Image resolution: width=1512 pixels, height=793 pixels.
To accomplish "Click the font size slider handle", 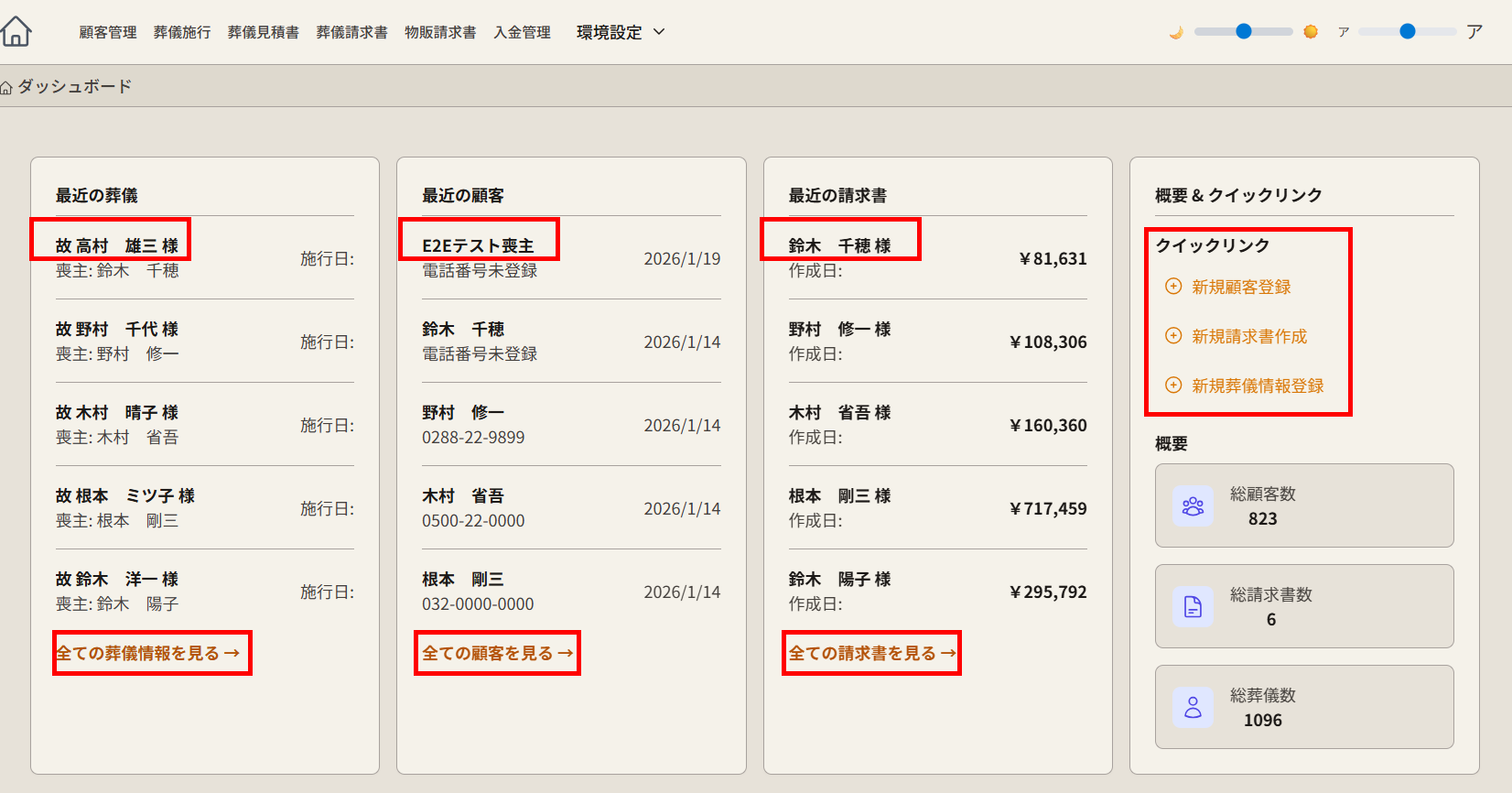I will (x=1408, y=31).
